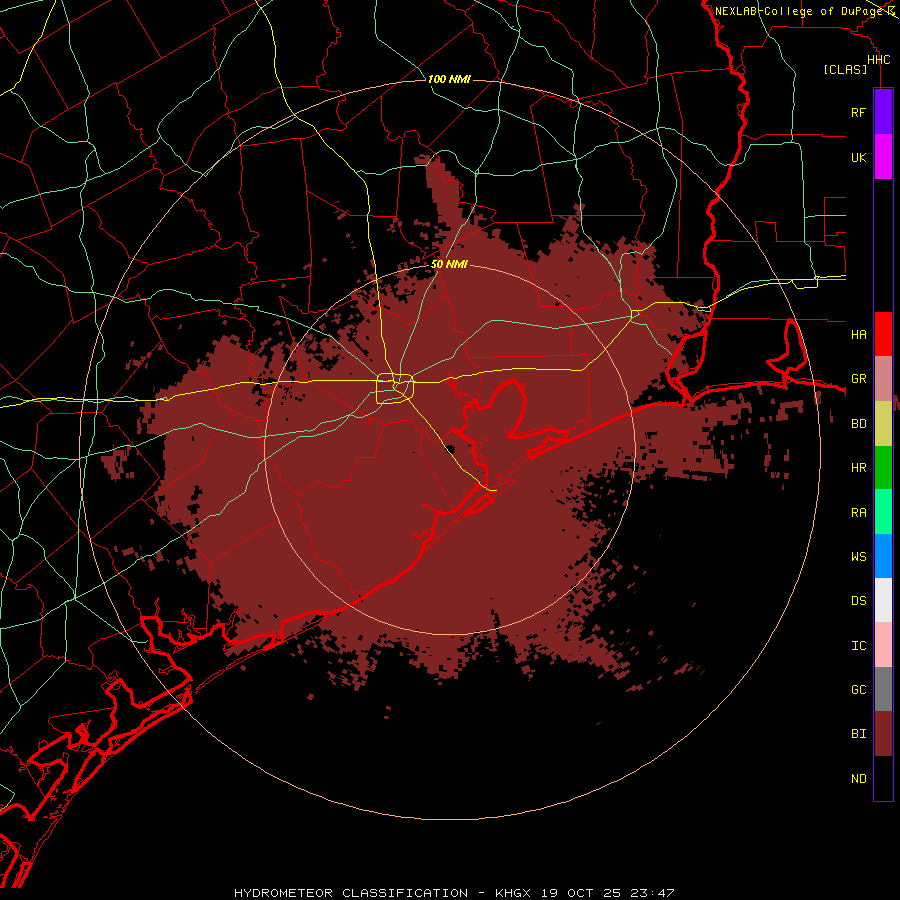Click the ND black legend swatch
Viewport: 900px width, 900px height.
(x=883, y=778)
